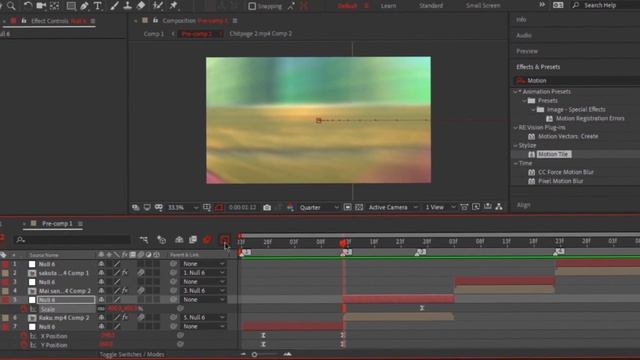Viewport: 640px width, 360px height.
Task: Take a snapshot with the camera icon
Action: click(267, 207)
